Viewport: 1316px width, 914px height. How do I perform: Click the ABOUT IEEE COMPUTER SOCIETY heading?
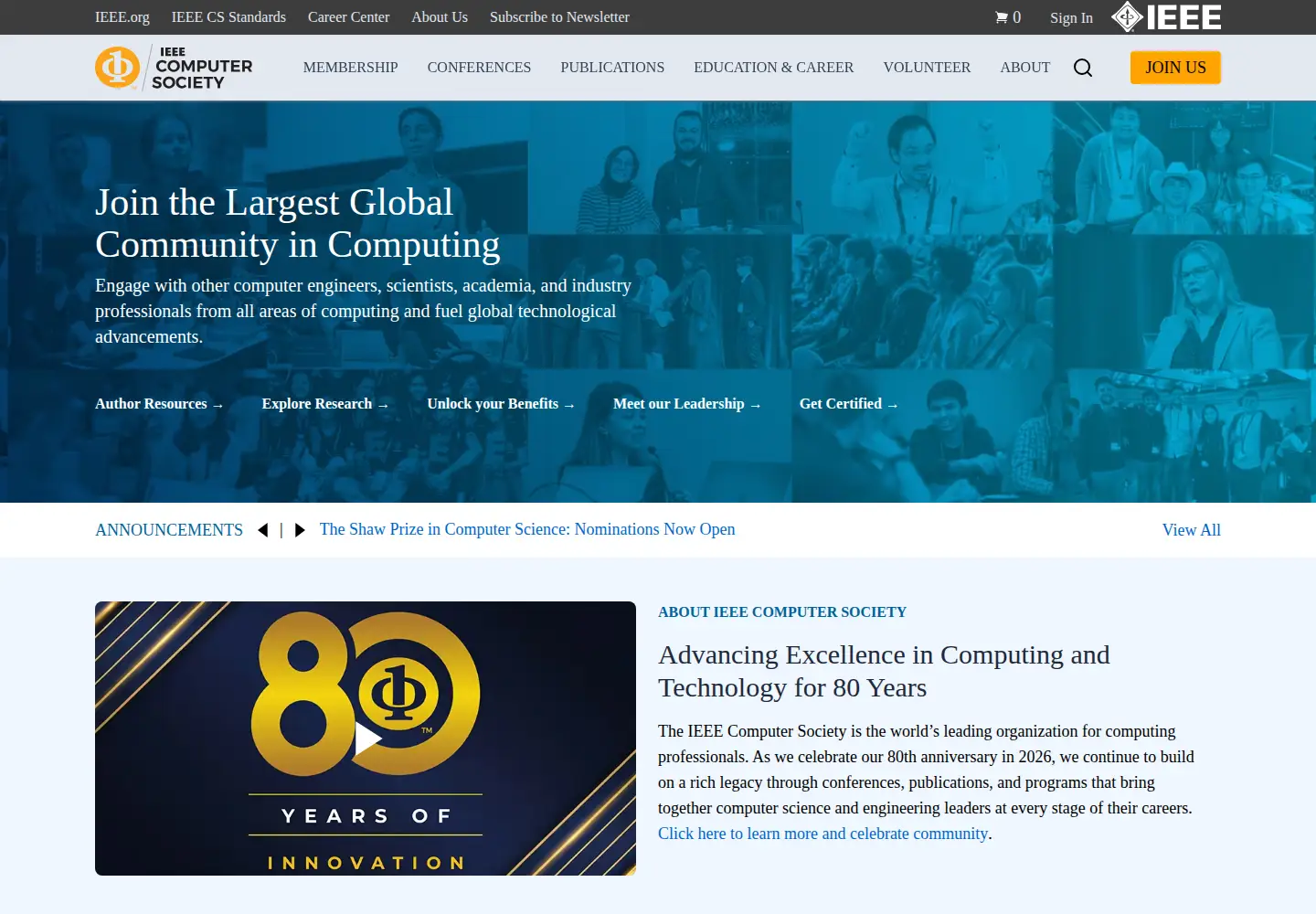pos(782,612)
